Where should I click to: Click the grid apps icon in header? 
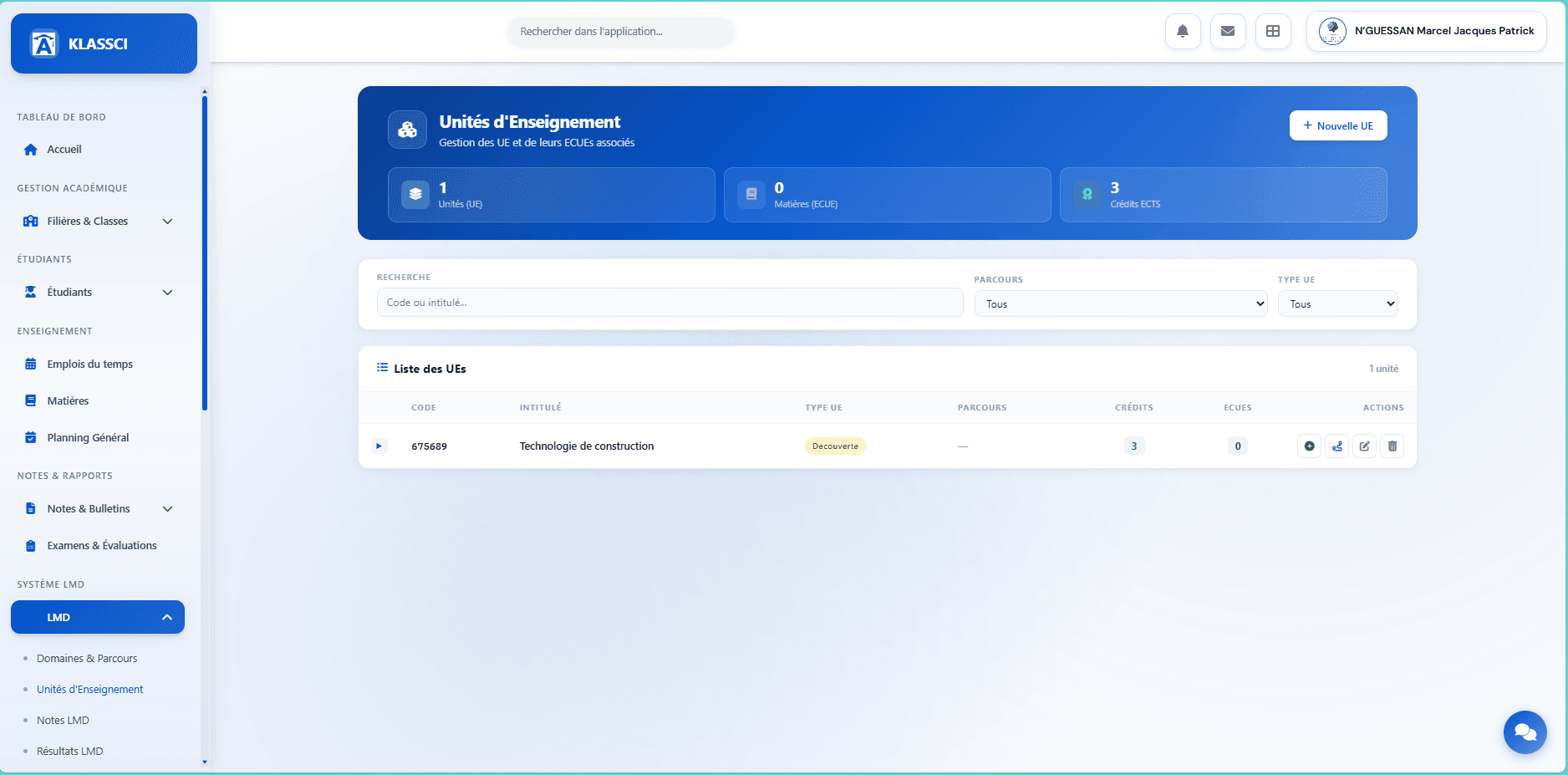[1272, 32]
